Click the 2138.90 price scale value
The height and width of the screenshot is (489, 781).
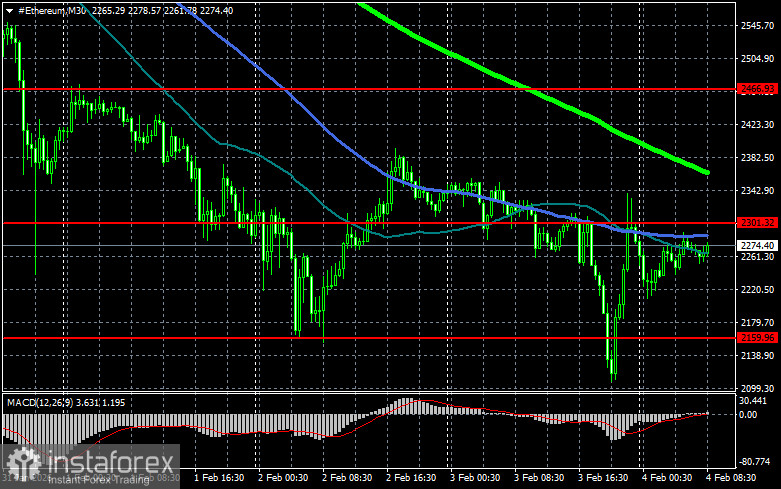click(758, 356)
